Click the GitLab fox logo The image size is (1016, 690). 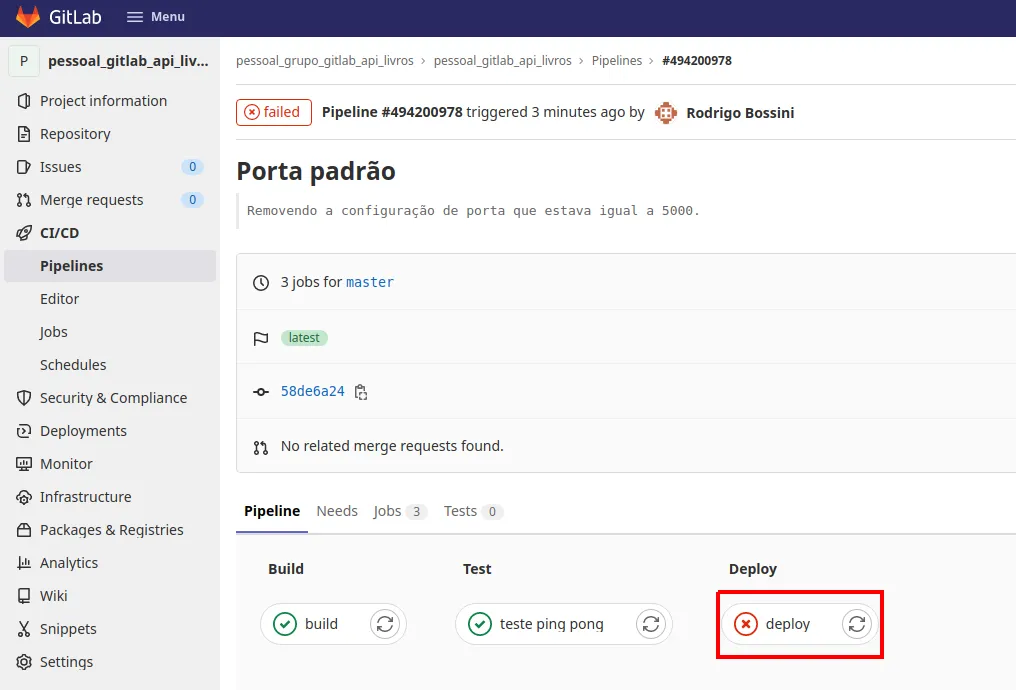point(28,17)
